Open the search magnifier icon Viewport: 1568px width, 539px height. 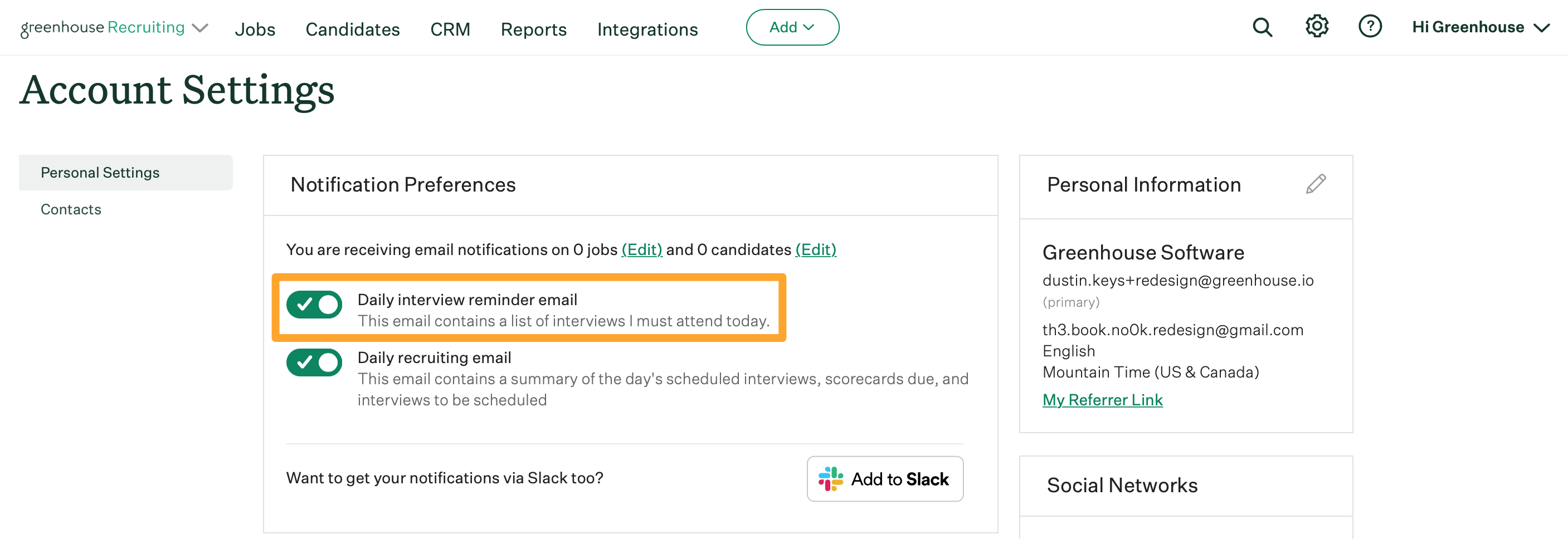coord(1263,27)
